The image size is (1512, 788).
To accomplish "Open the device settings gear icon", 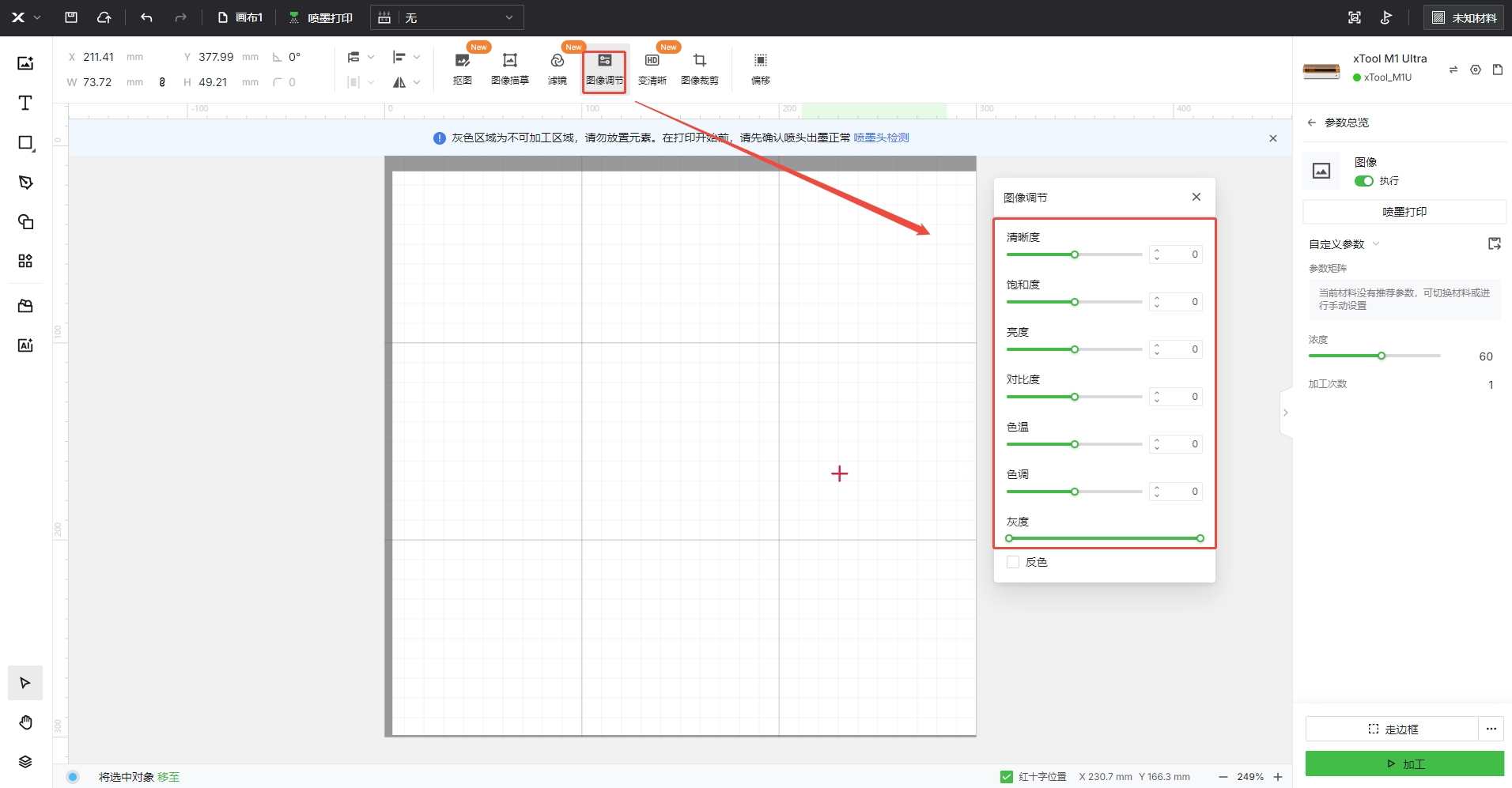I will pyautogui.click(x=1476, y=70).
